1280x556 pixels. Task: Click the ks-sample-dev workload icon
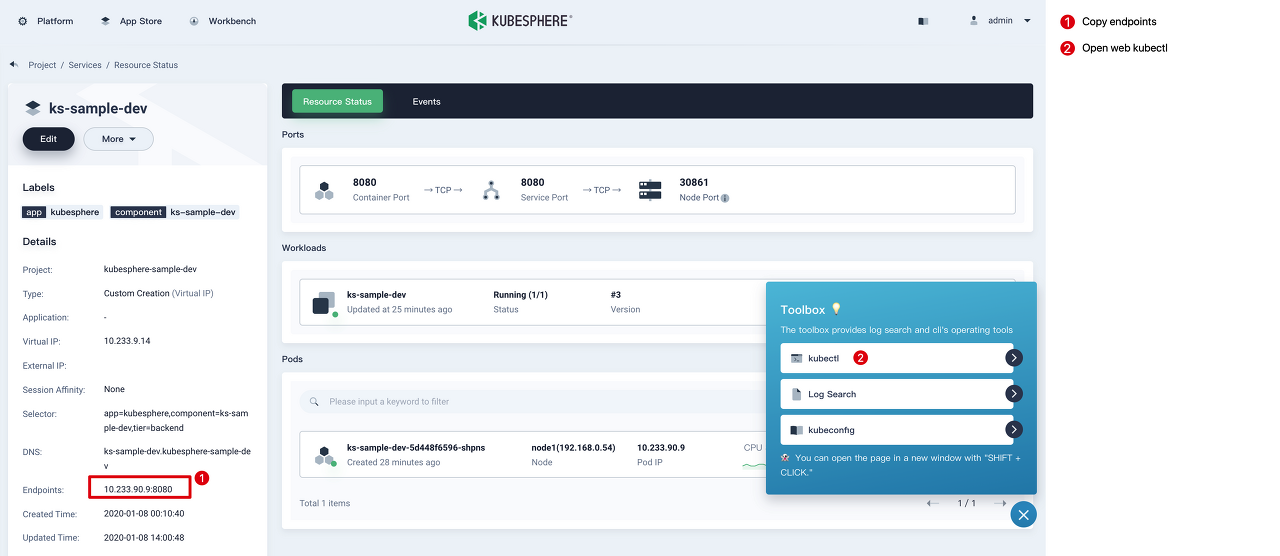click(324, 304)
